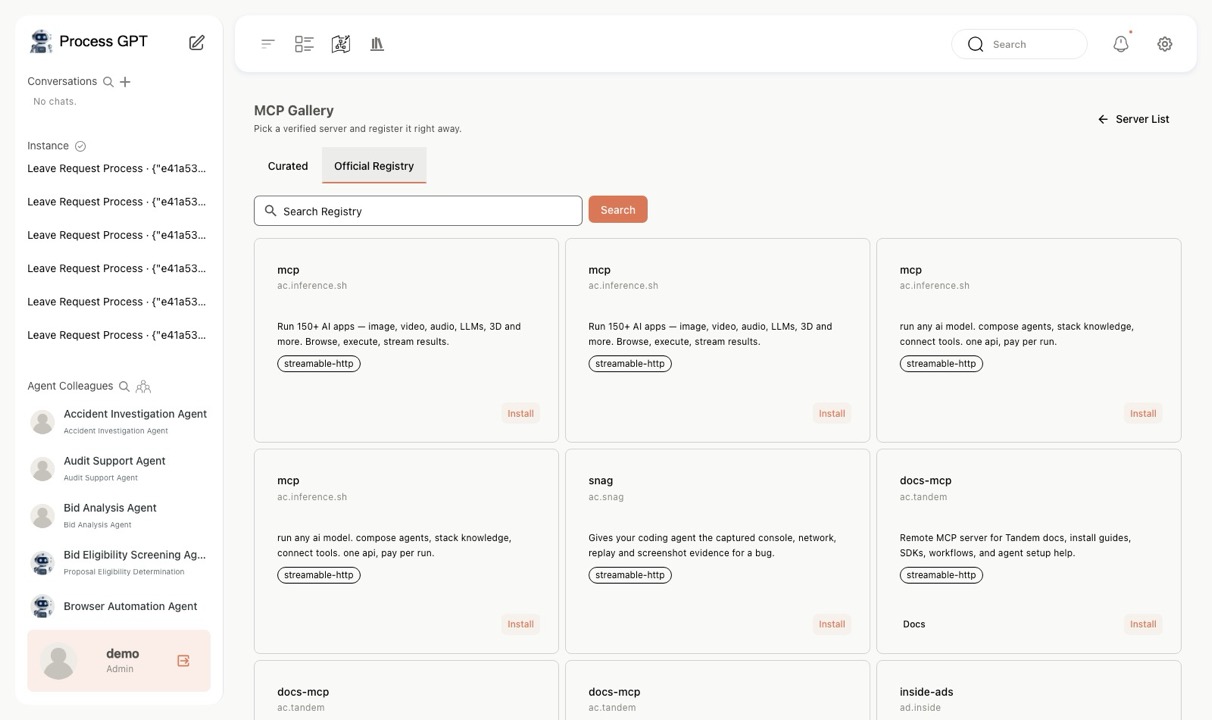The image size is (1212, 720).
Task: Click the back arrow beside Server List
Action: (1103, 119)
